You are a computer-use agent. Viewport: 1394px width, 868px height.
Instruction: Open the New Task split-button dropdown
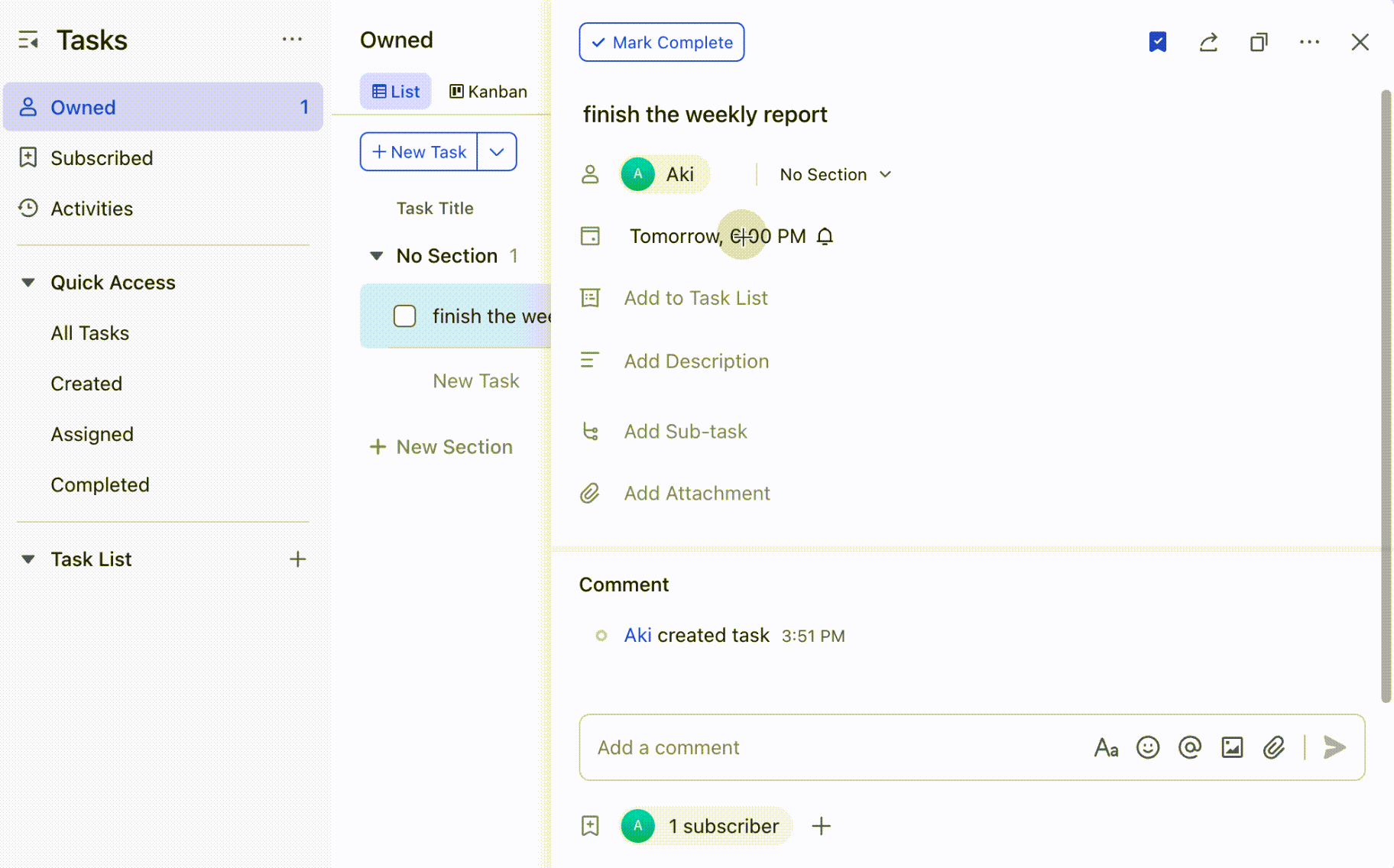[x=497, y=151]
